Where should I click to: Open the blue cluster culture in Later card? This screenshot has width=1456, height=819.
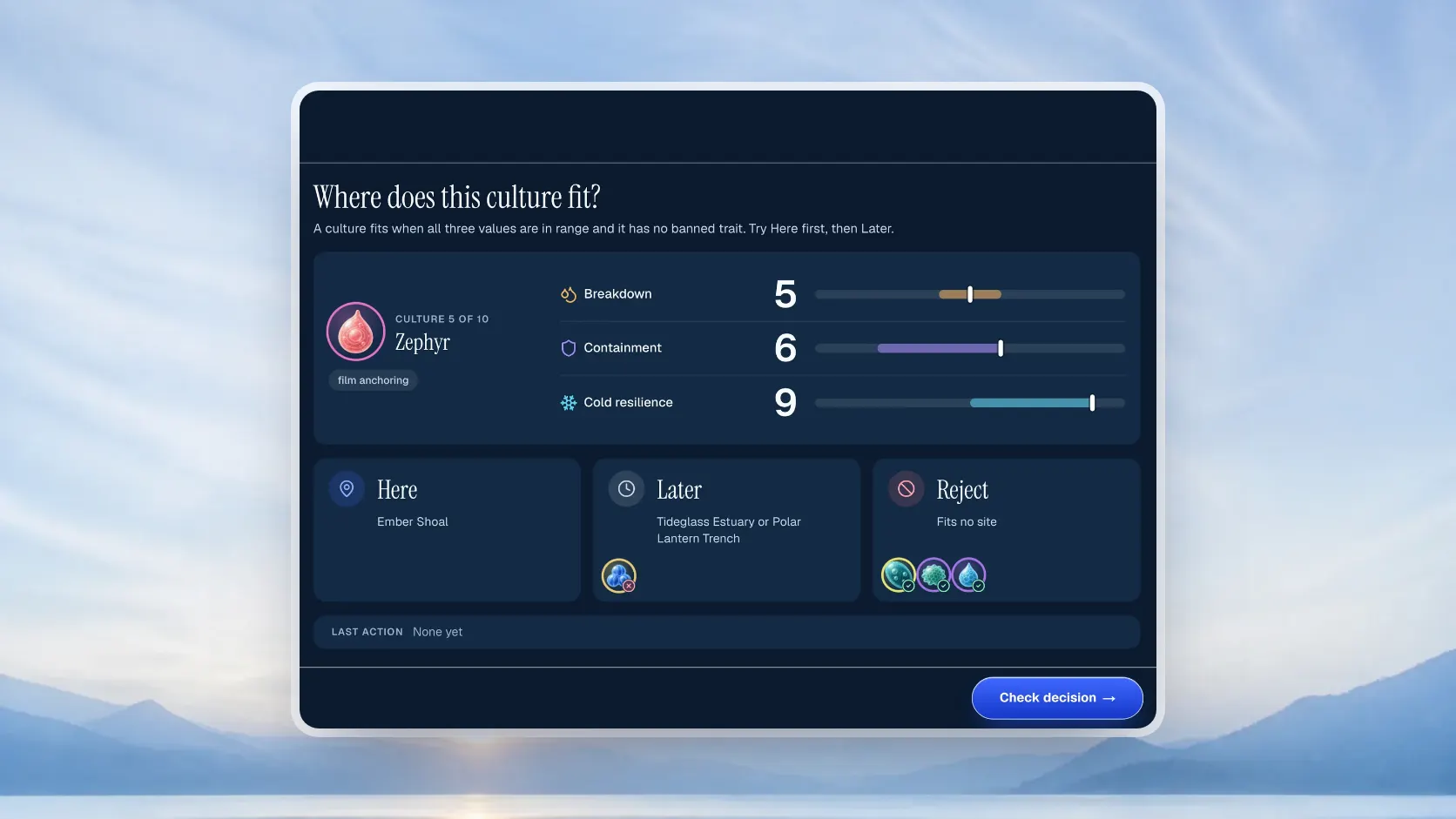click(619, 575)
